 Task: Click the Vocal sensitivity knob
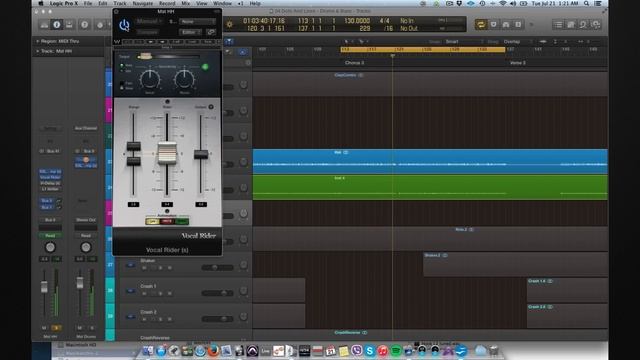pos(150,80)
